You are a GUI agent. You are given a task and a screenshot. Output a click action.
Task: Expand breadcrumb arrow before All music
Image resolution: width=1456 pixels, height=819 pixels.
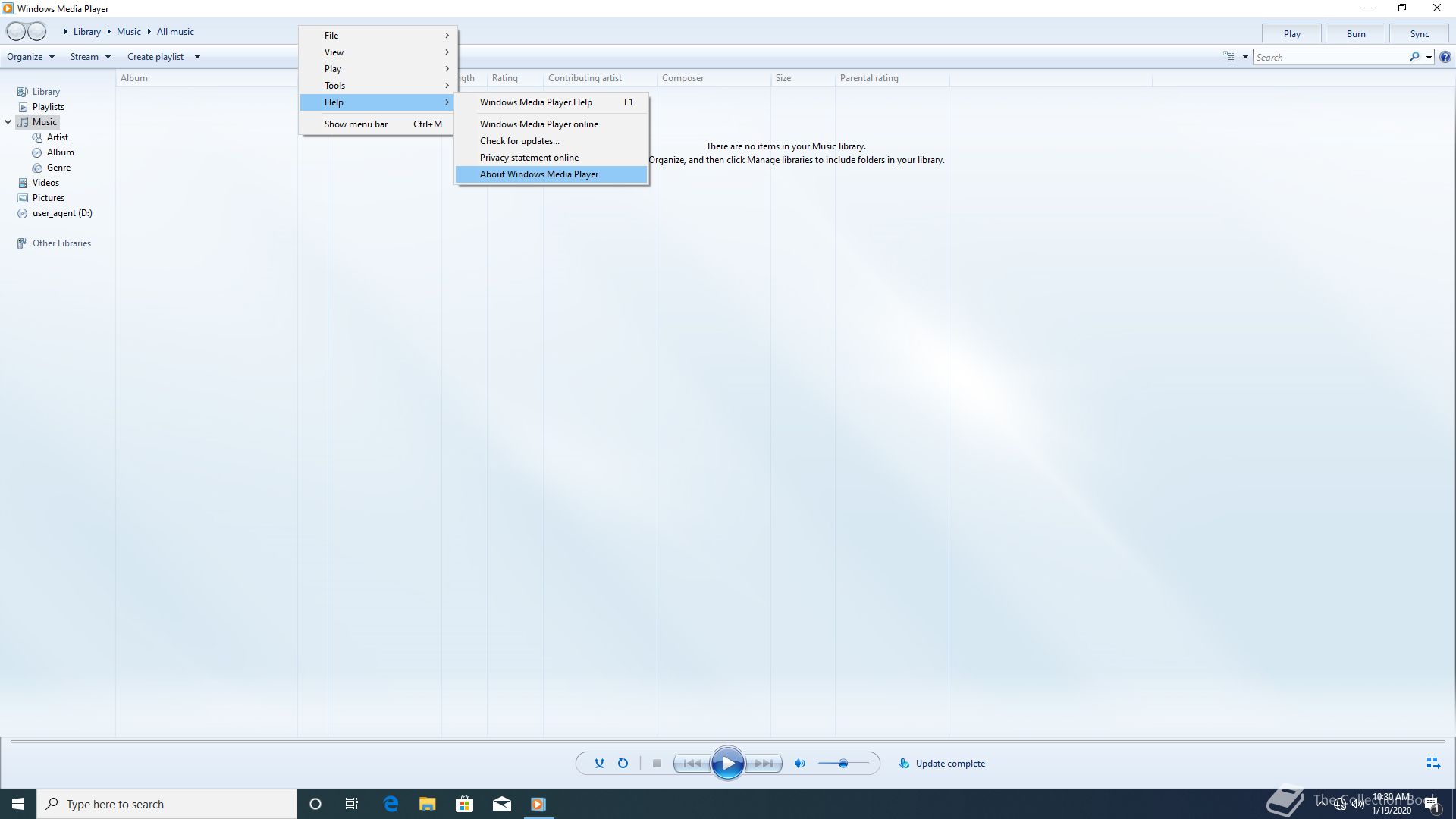[x=149, y=32]
